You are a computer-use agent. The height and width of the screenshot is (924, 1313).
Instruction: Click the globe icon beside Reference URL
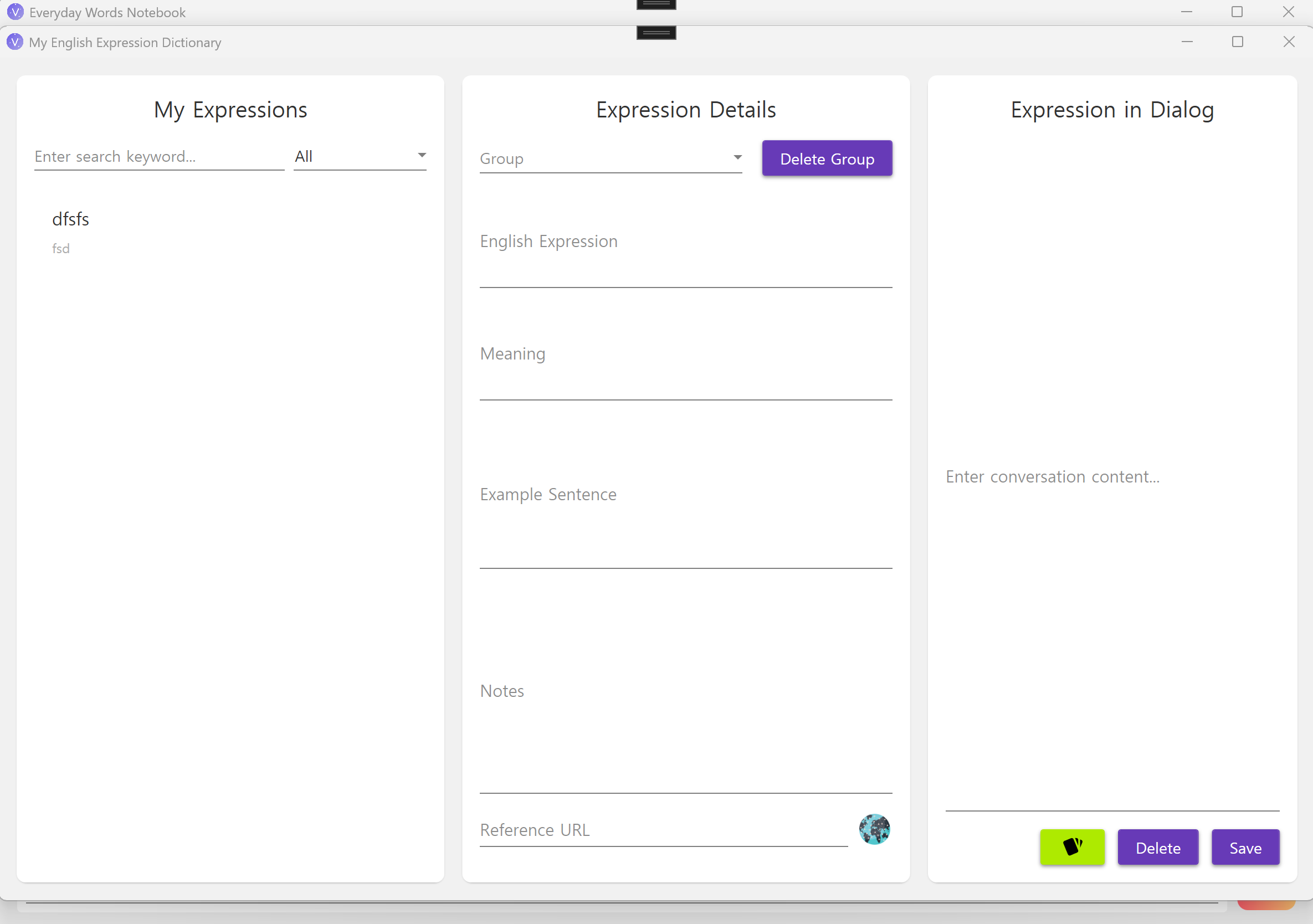click(x=874, y=829)
